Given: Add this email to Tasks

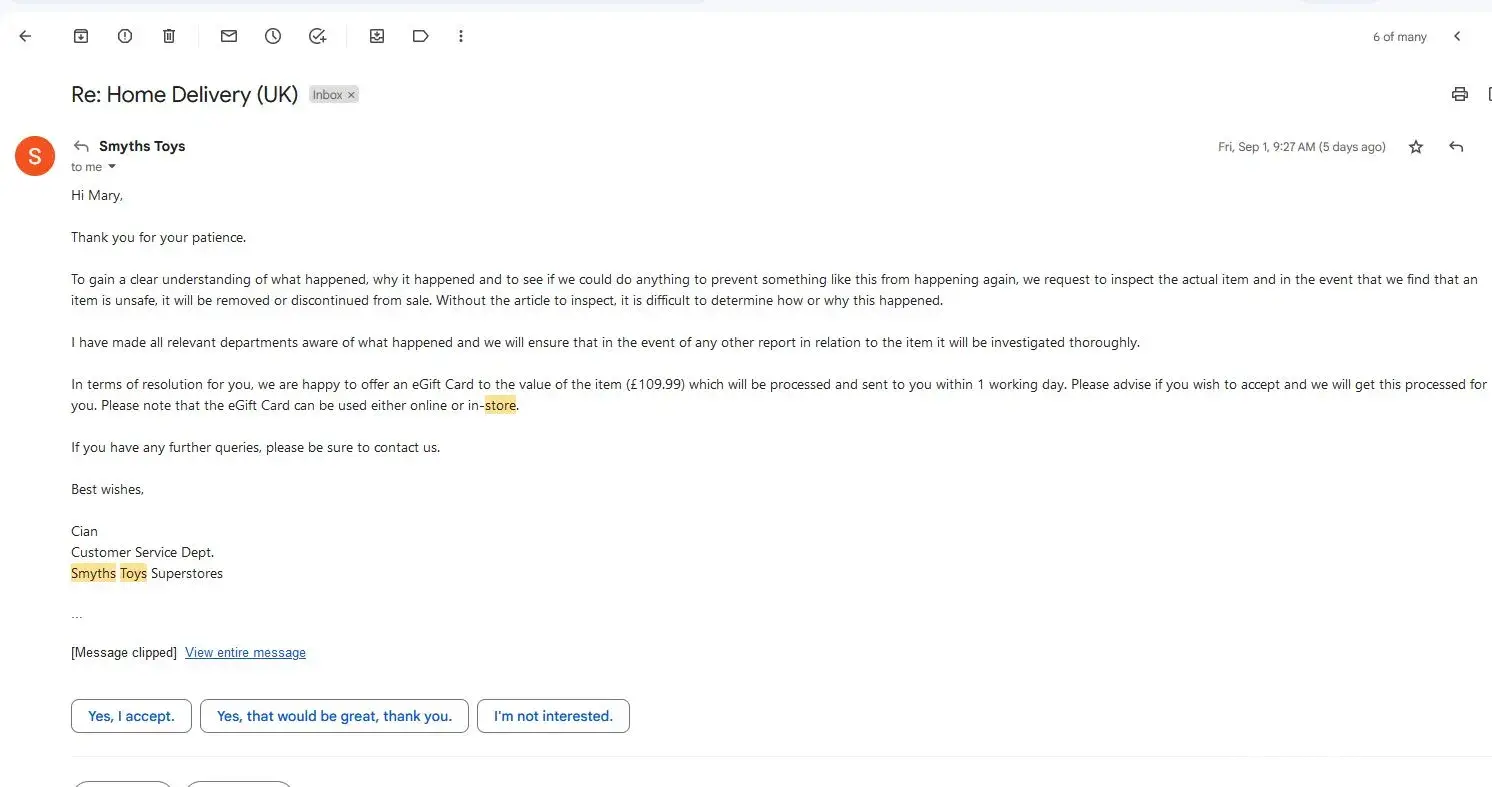Looking at the screenshot, I should (317, 36).
